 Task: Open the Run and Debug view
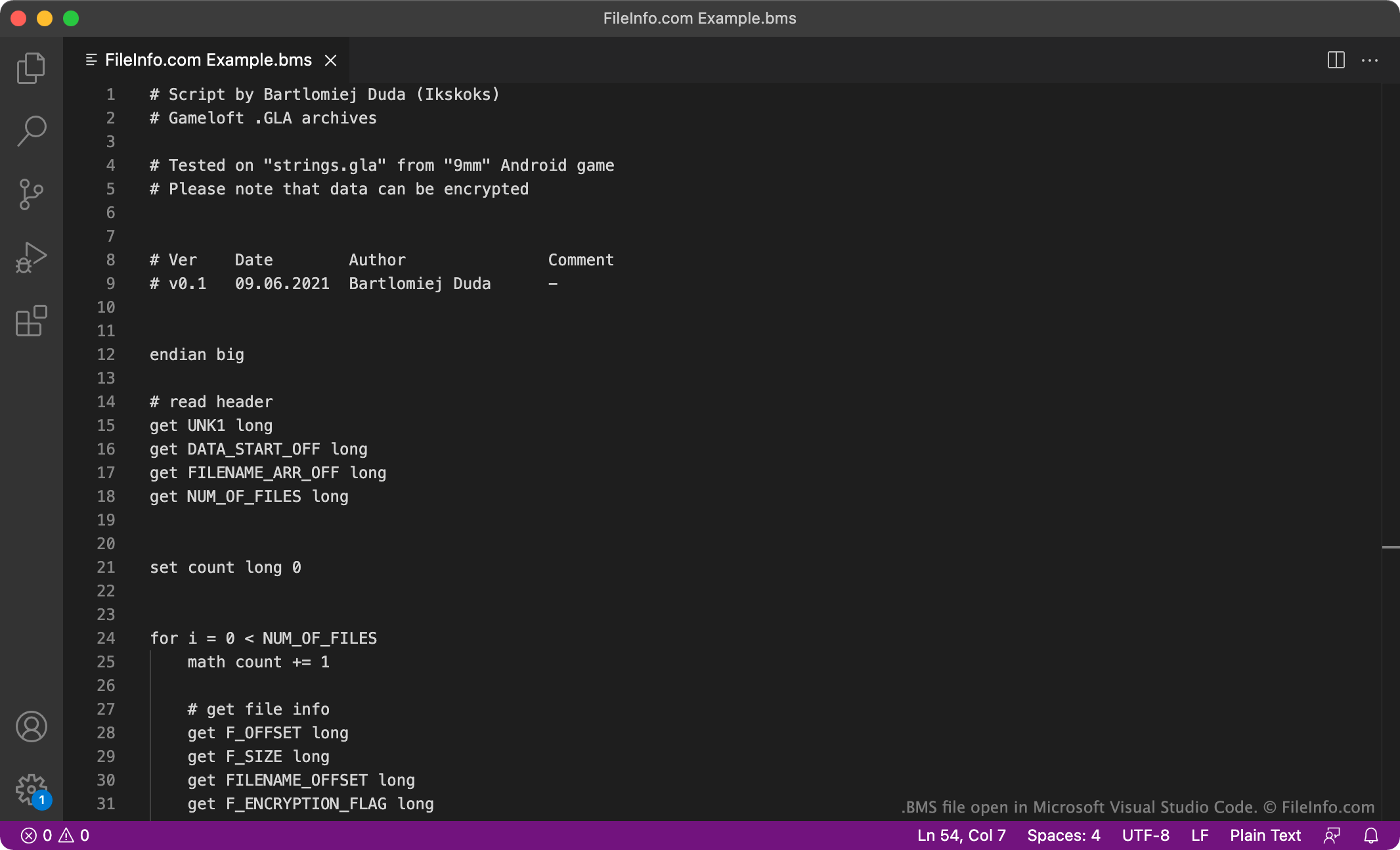(31, 257)
